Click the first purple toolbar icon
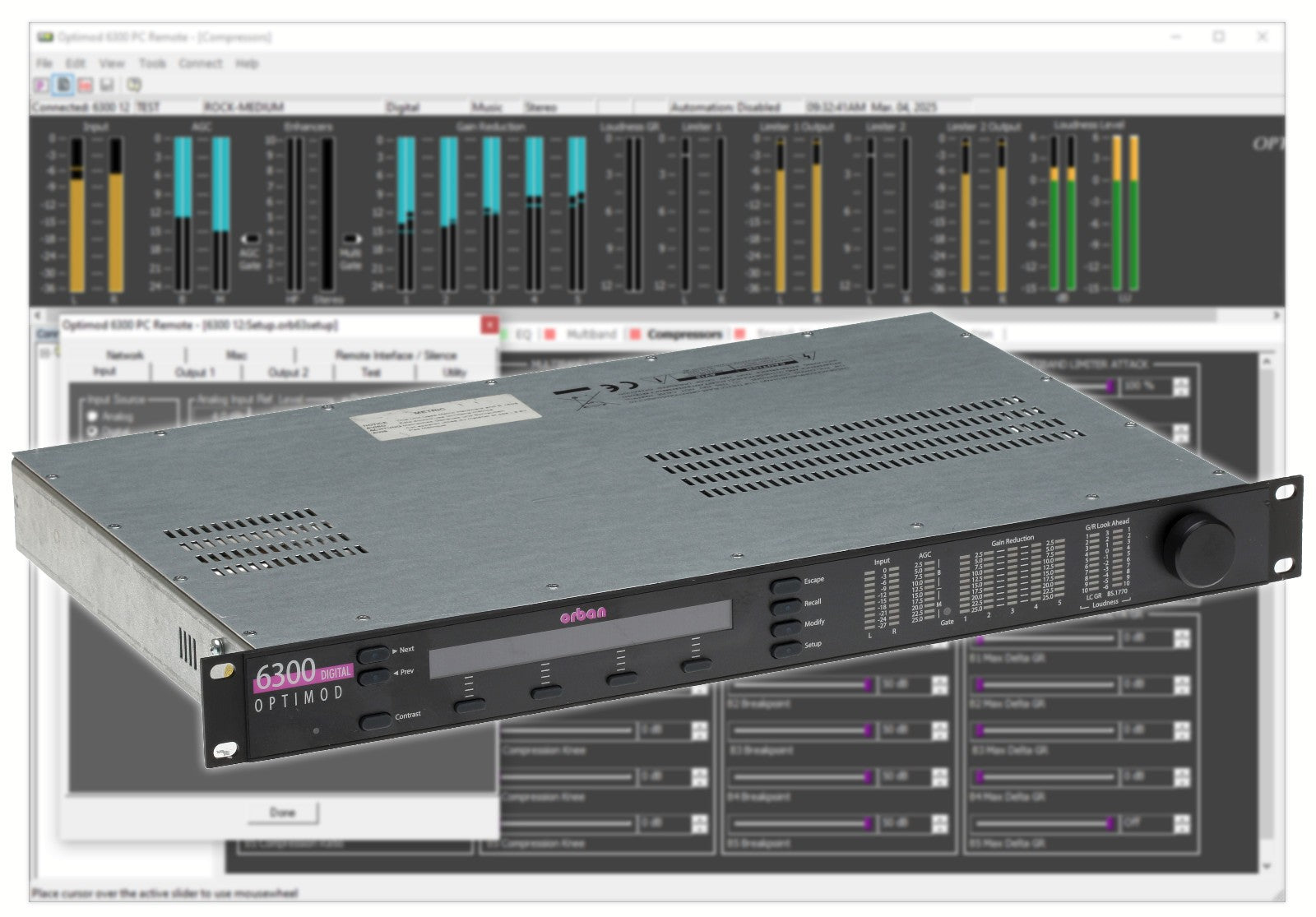The height and width of the screenshot is (917, 1316). [41, 85]
